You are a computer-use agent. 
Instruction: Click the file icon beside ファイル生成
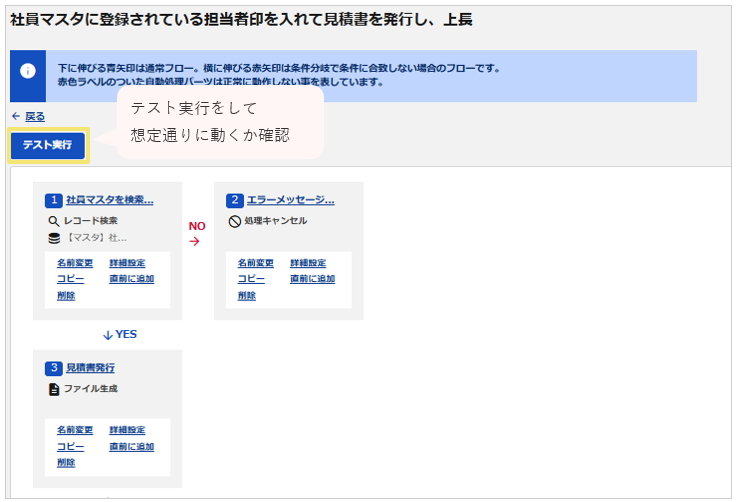point(54,389)
